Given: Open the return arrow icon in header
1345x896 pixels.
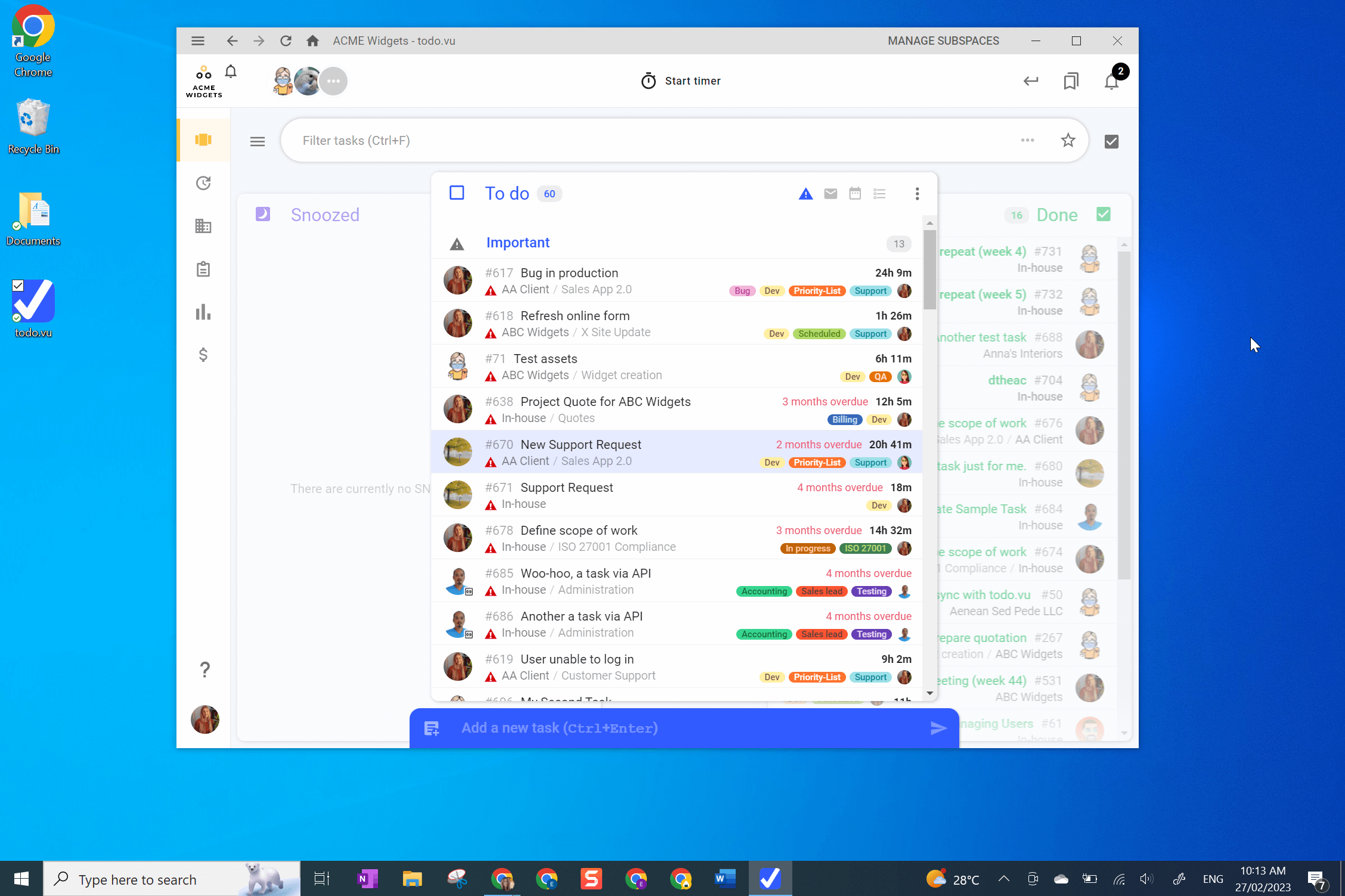Looking at the screenshot, I should click(1031, 81).
